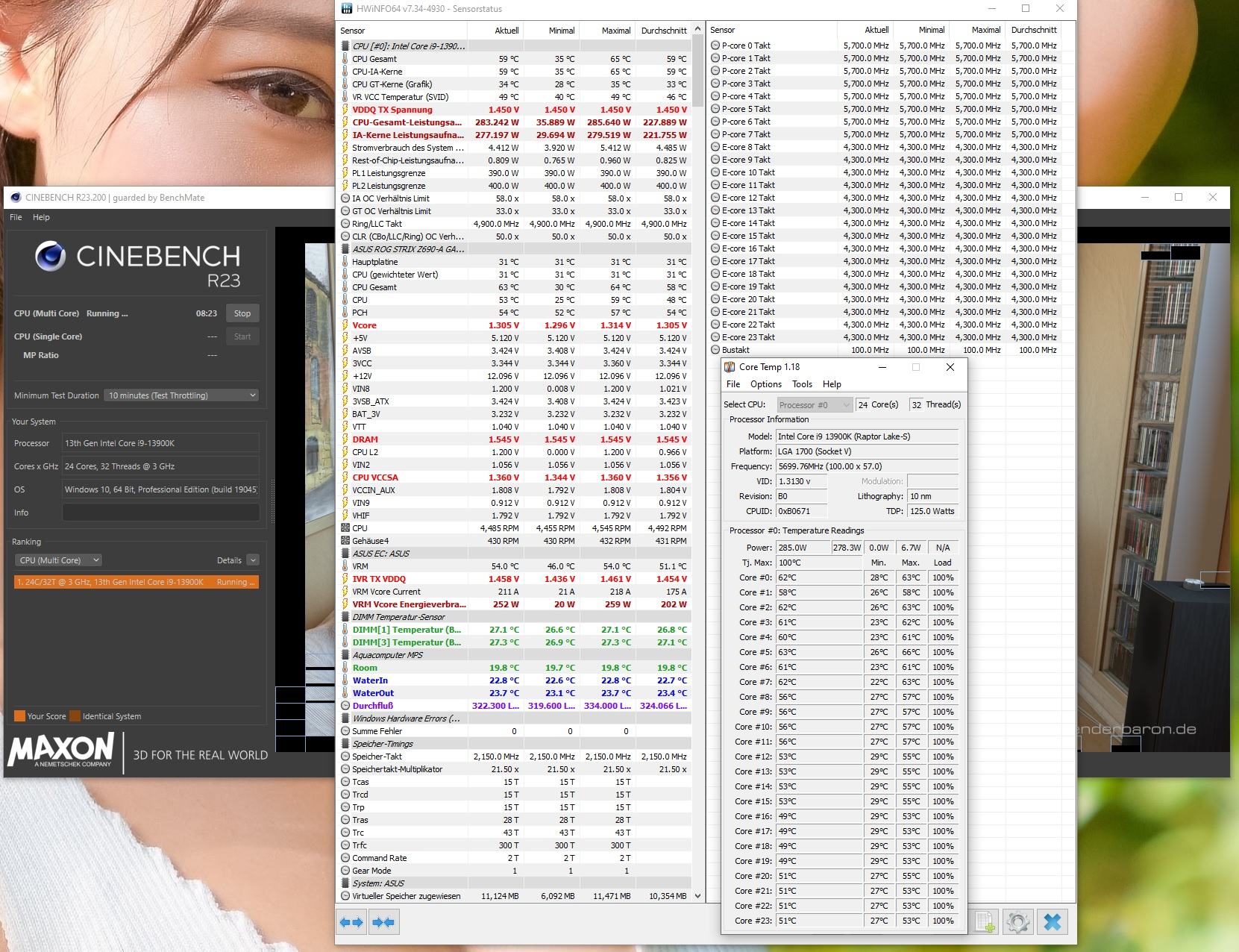
Task: Open Options menu in Core Temp
Action: click(766, 384)
